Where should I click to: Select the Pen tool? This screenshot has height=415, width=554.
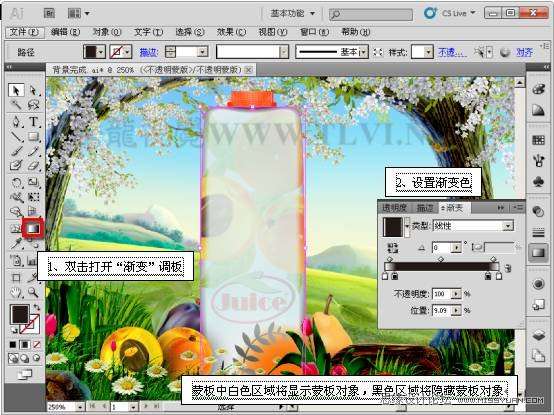click(16, 121)
